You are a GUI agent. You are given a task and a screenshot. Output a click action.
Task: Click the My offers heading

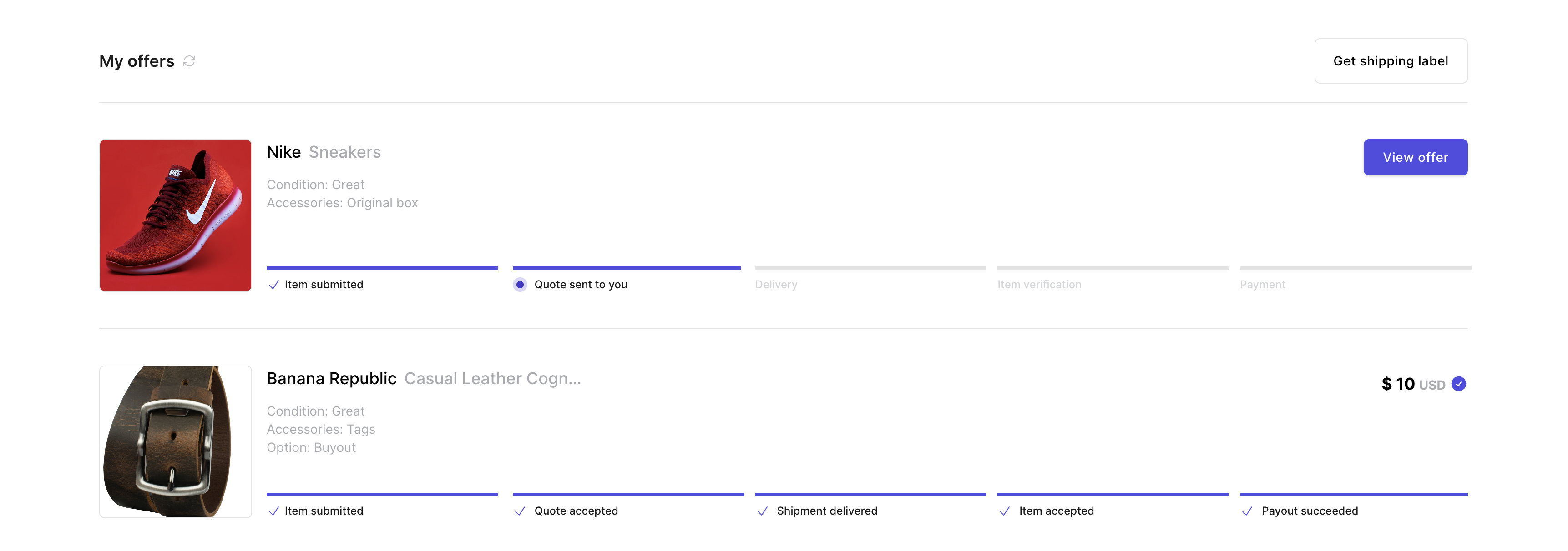tap(137, 61)
